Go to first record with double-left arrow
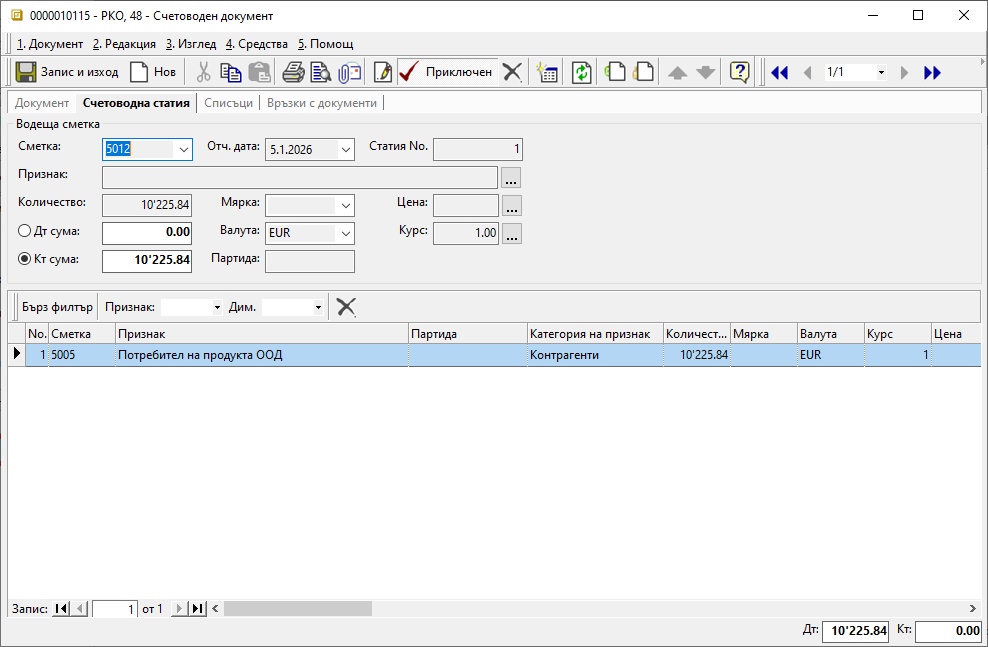This screenshot has height=647, width=988. pos(780,72)
